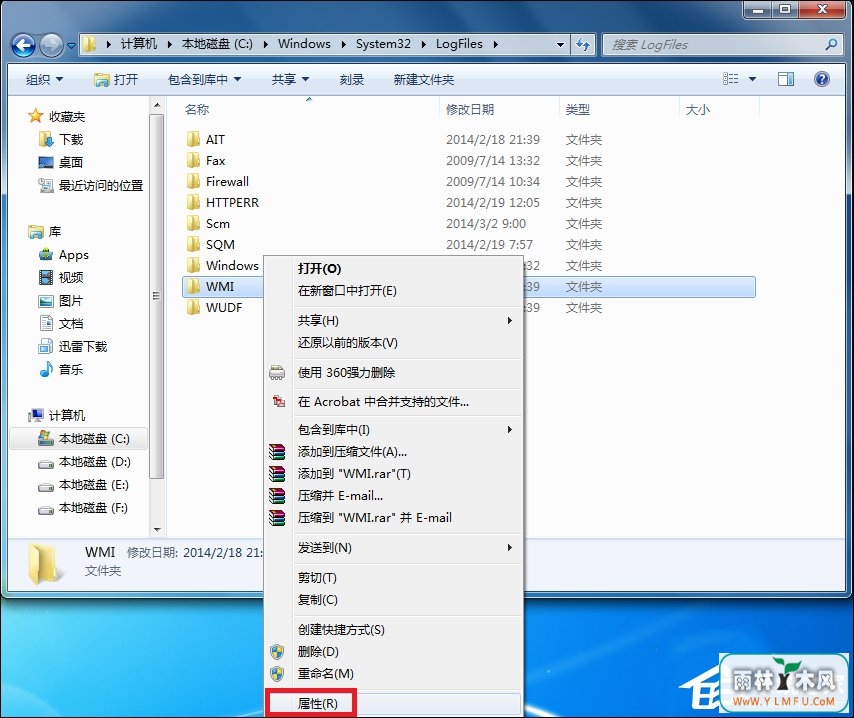Choose 使用 360强力删除
Image resolution: width=854 pixels, height=718 pixels.
click(393, 373)
